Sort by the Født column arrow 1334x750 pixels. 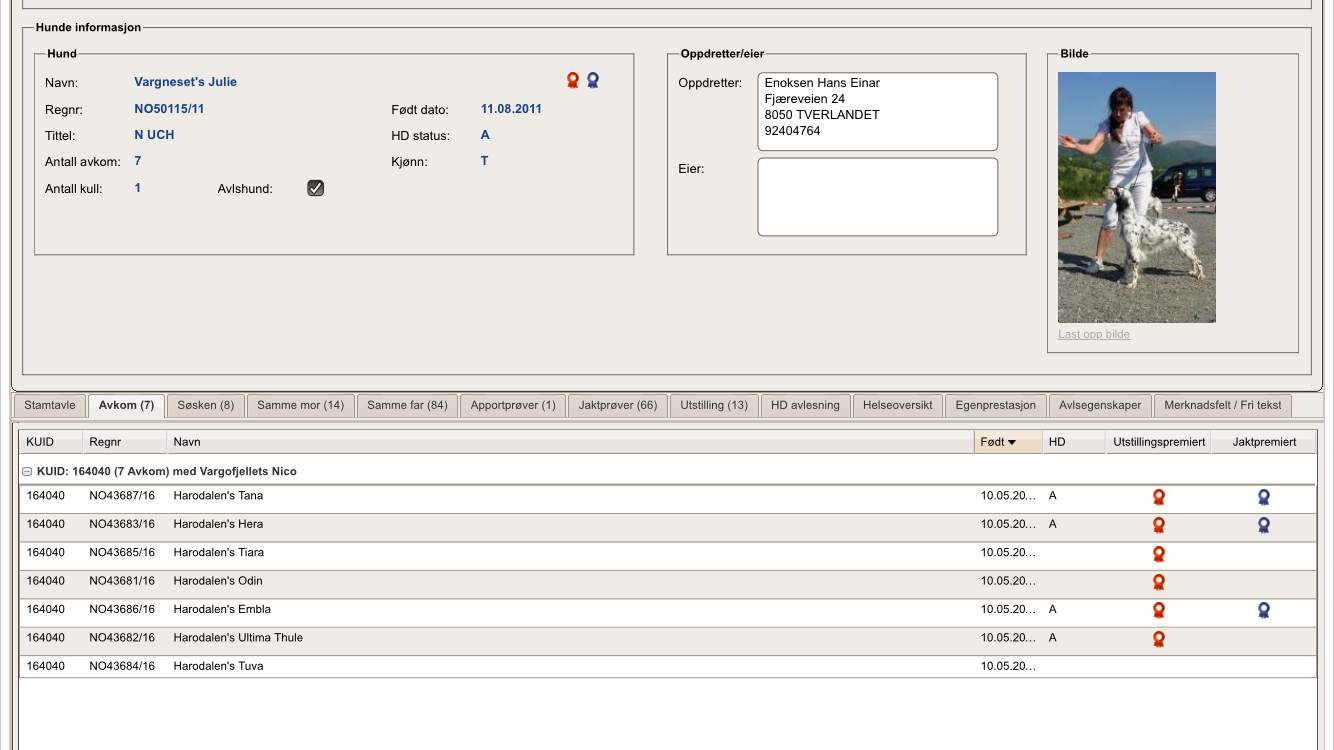pos(1011,442)
